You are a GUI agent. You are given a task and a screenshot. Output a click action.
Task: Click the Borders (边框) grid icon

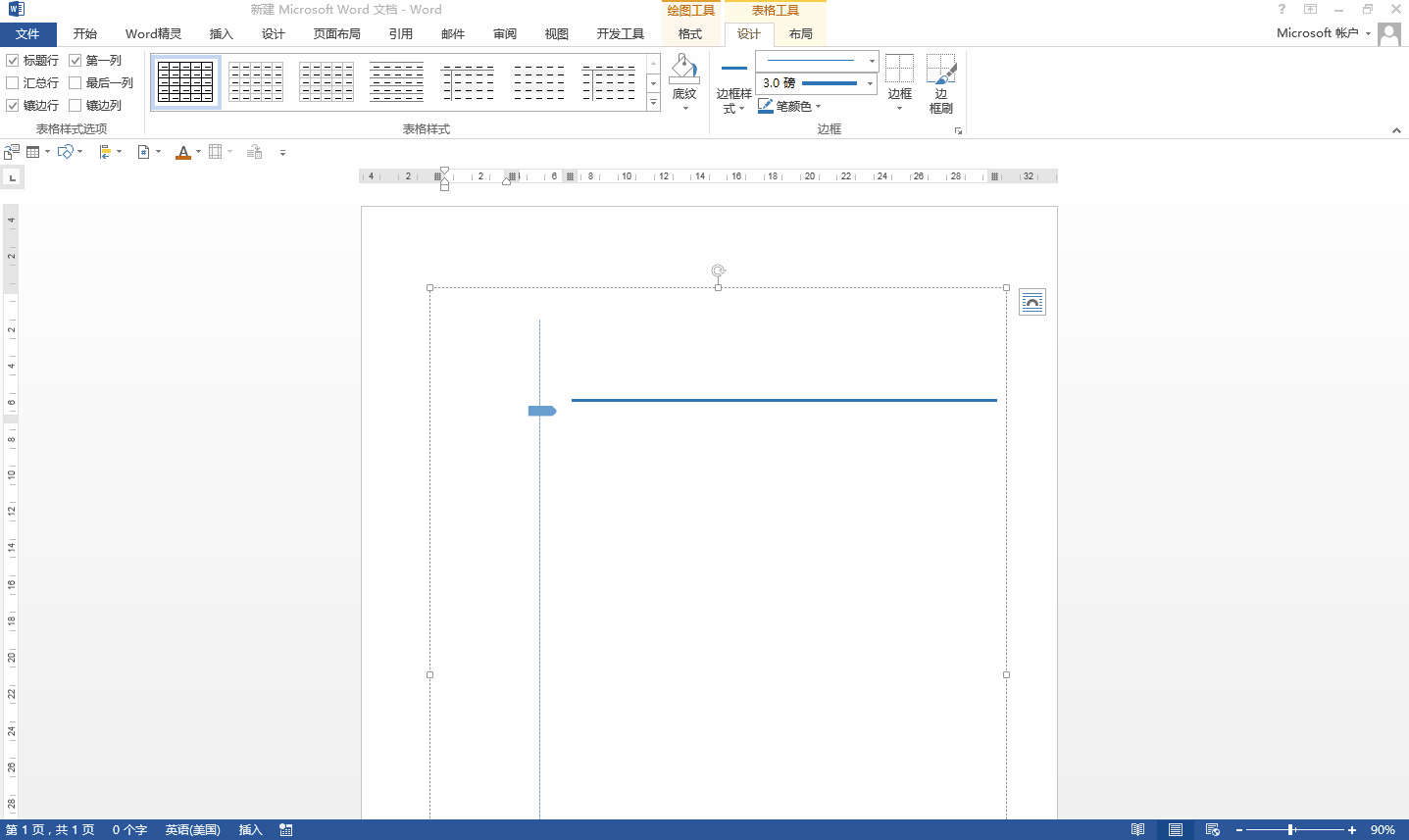[x=899, y=69]
